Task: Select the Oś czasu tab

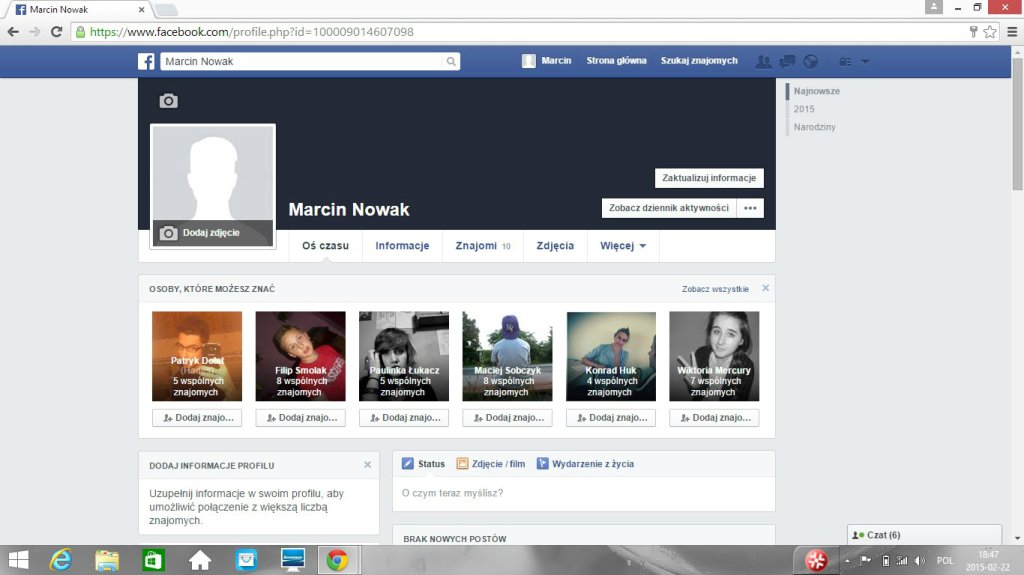Action: click(325, 246)
